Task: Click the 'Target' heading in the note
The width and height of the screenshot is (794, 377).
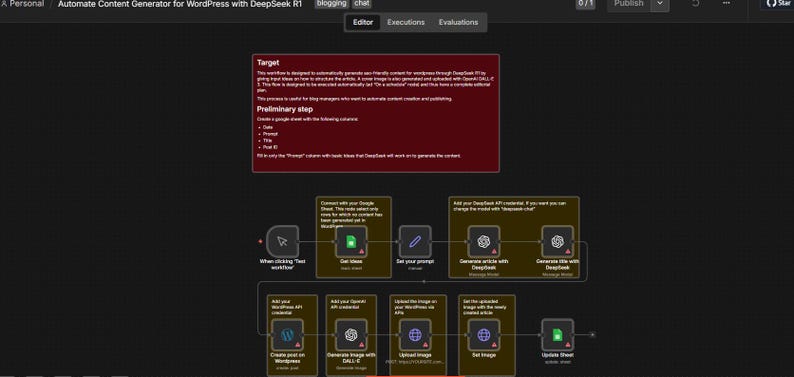Action: click(268, 63)
